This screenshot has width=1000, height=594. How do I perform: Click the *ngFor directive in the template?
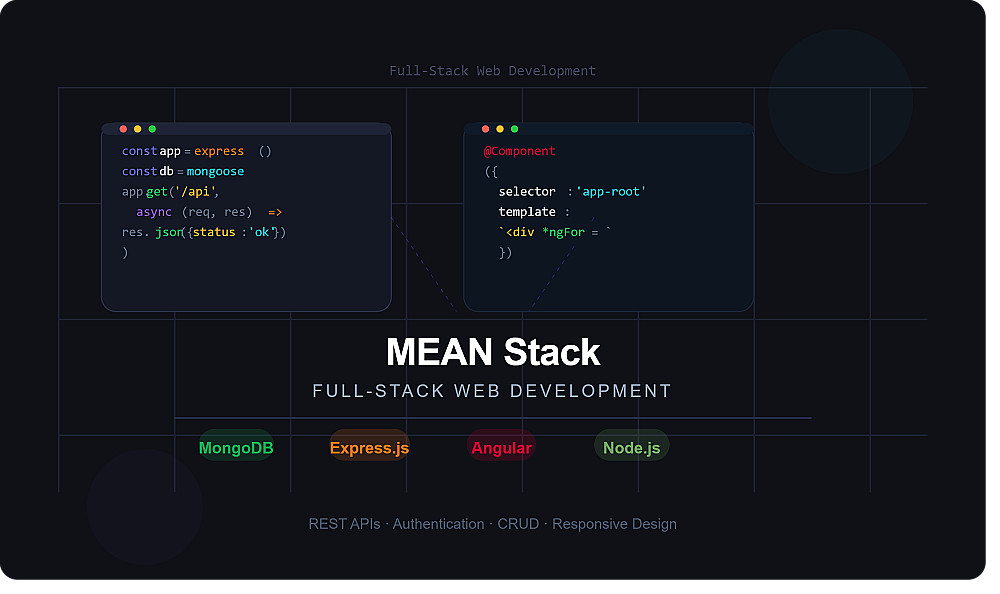[563, 232]
